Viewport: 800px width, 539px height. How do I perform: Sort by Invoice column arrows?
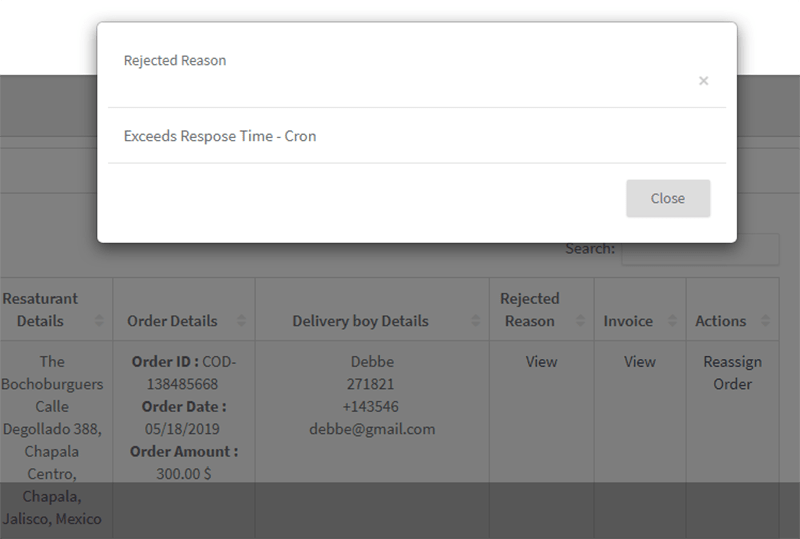click(672, 321)
